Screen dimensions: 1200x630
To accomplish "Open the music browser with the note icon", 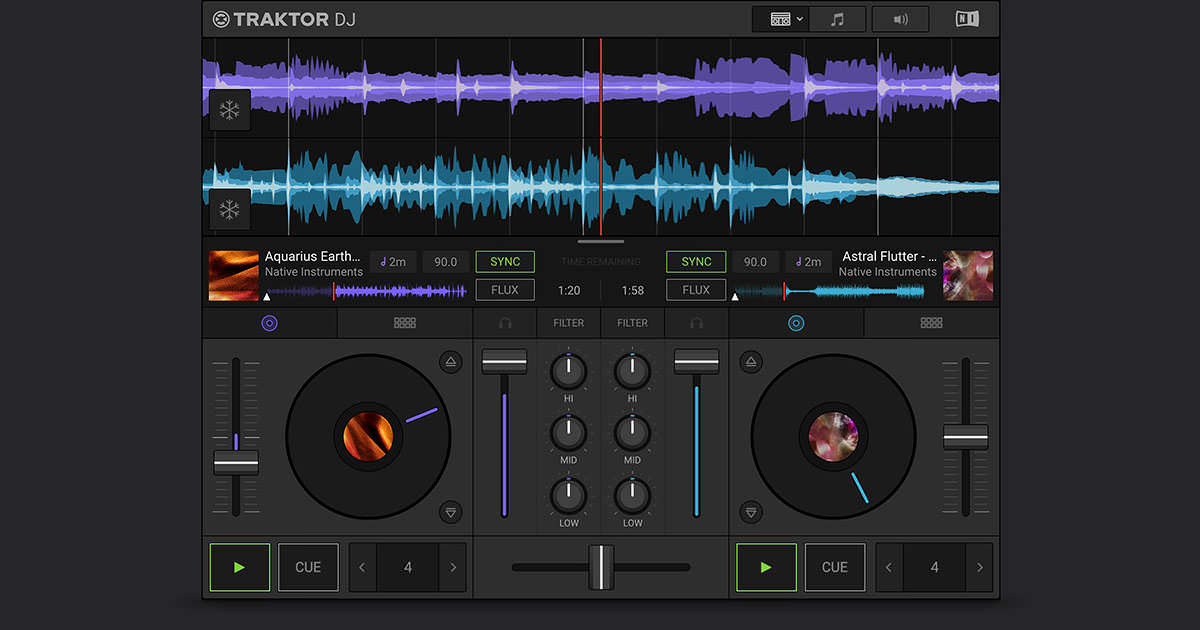I will [838, 19].
